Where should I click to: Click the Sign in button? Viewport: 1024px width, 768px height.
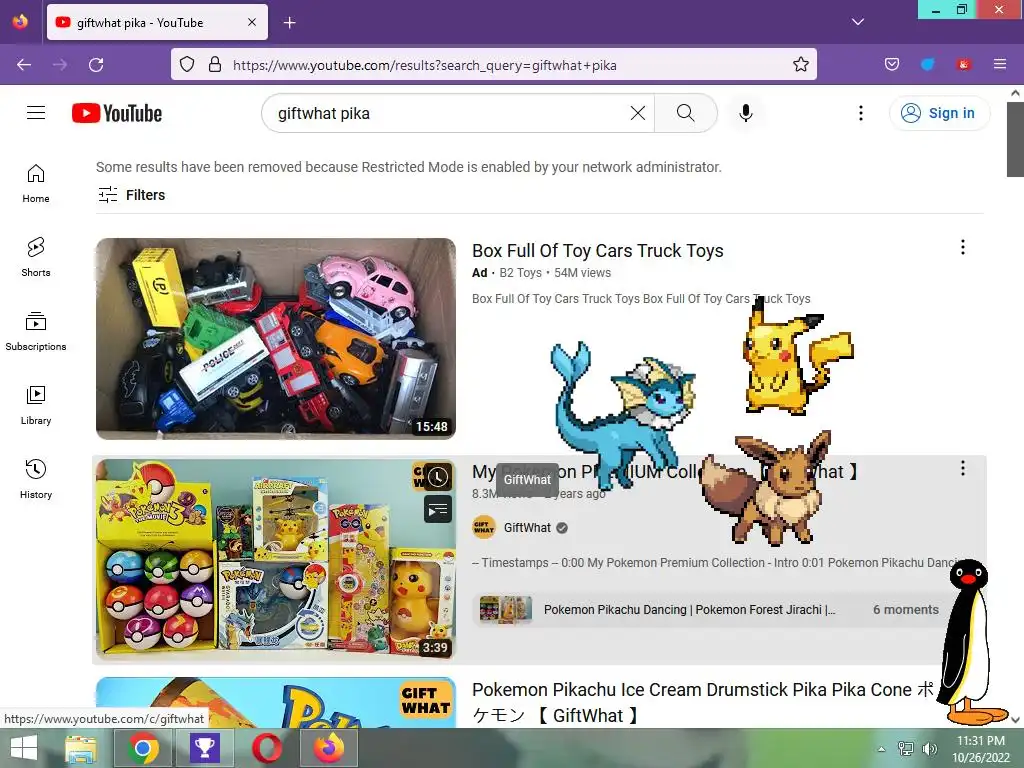tap(939, 113)
